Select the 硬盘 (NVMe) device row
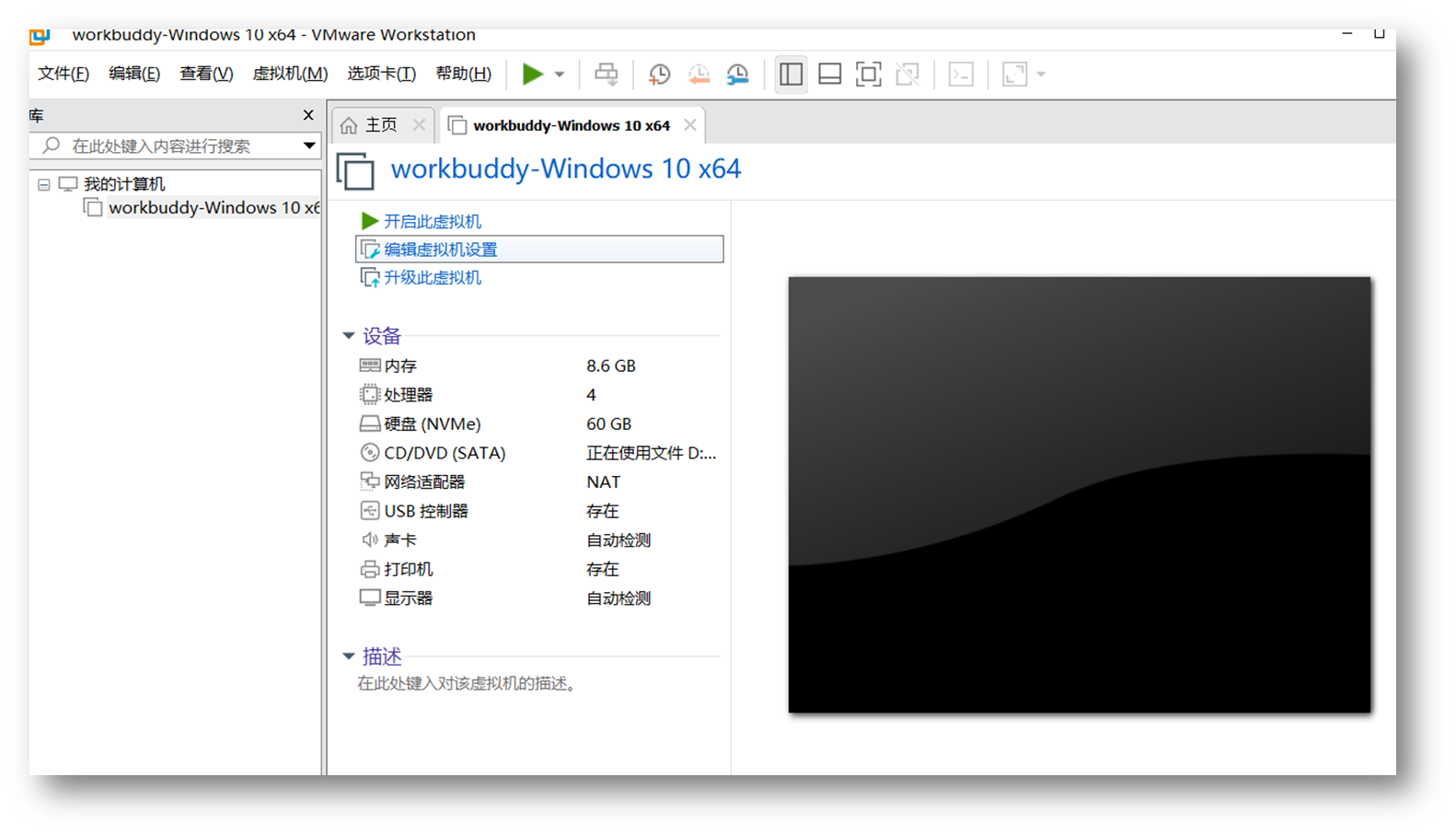This screenshot has height=835, width=1456. [x=537, y=423]
